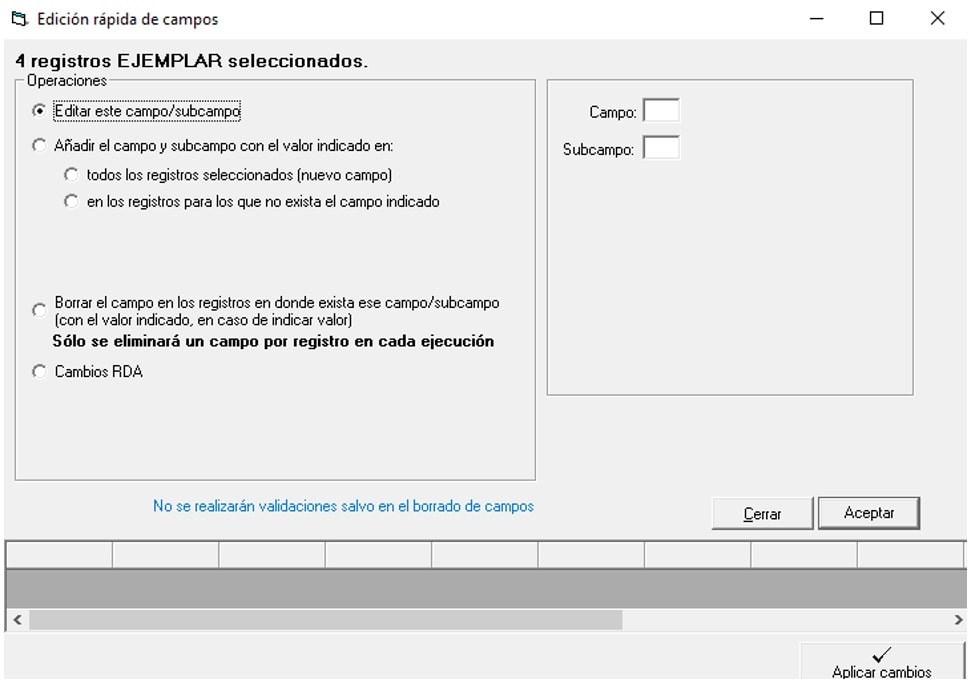The width and height of the screenshot is (973, 682).
Task: Click the Cerrar button
Action: [x=763, y=513]
